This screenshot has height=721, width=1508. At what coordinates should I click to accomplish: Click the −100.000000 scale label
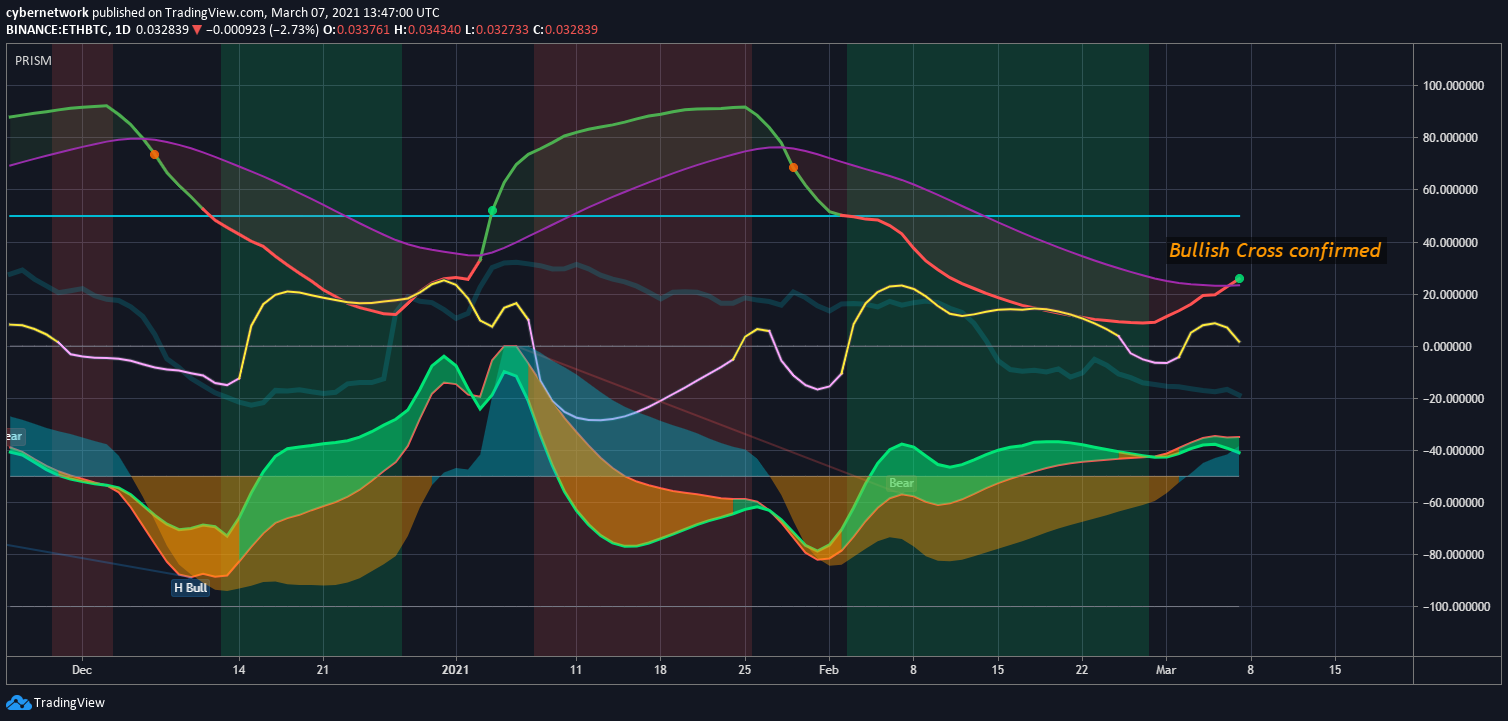(1455, 607)
